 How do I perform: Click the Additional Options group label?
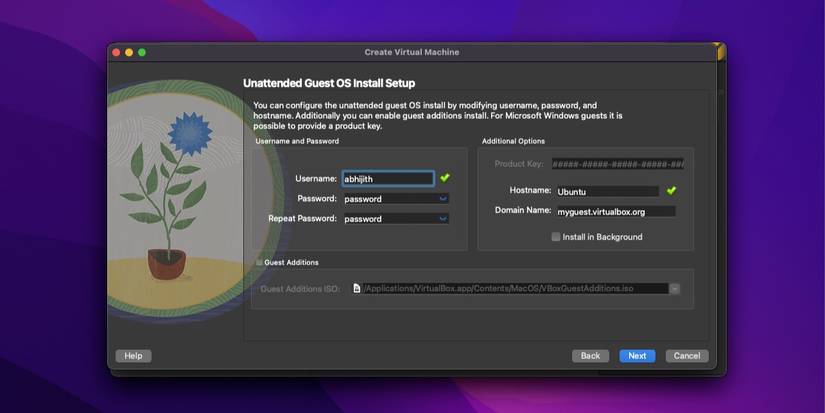tap(513, 141)
